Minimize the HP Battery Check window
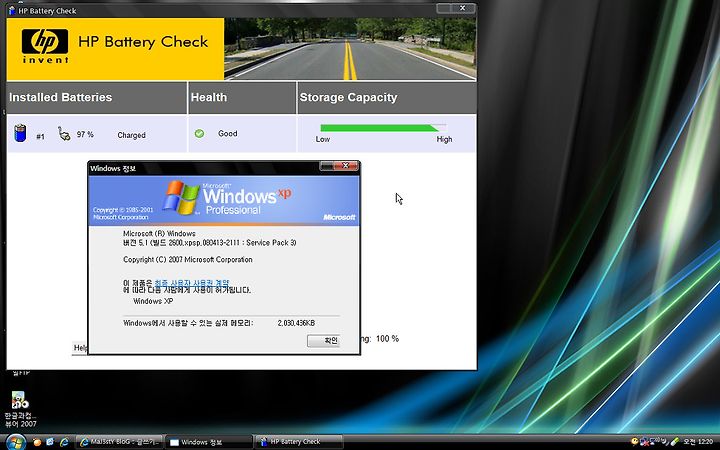720x450 pixels. [444, 8]
